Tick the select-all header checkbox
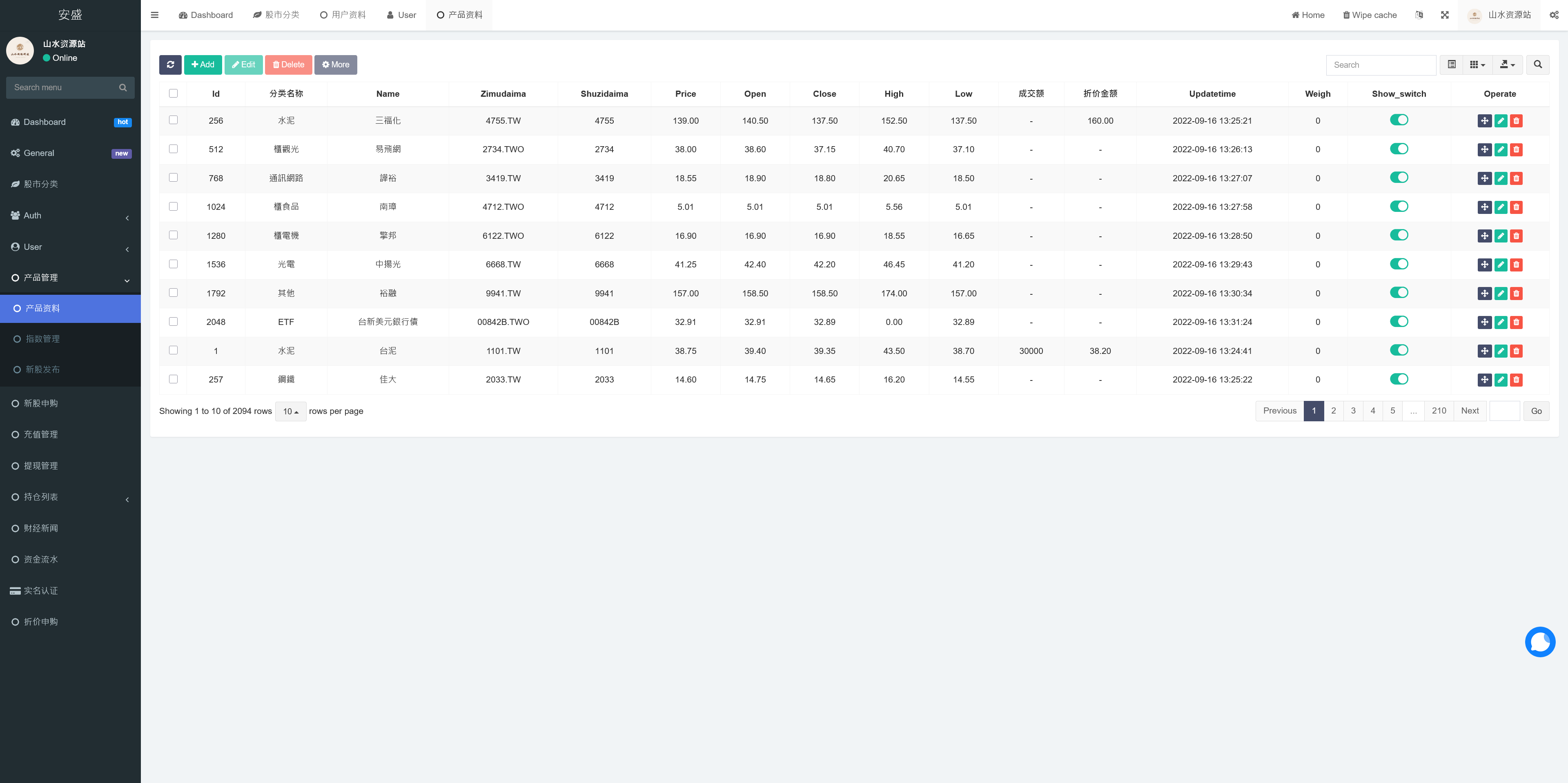This screenshot has width=1568, height=783. click(x=174, y=94)
